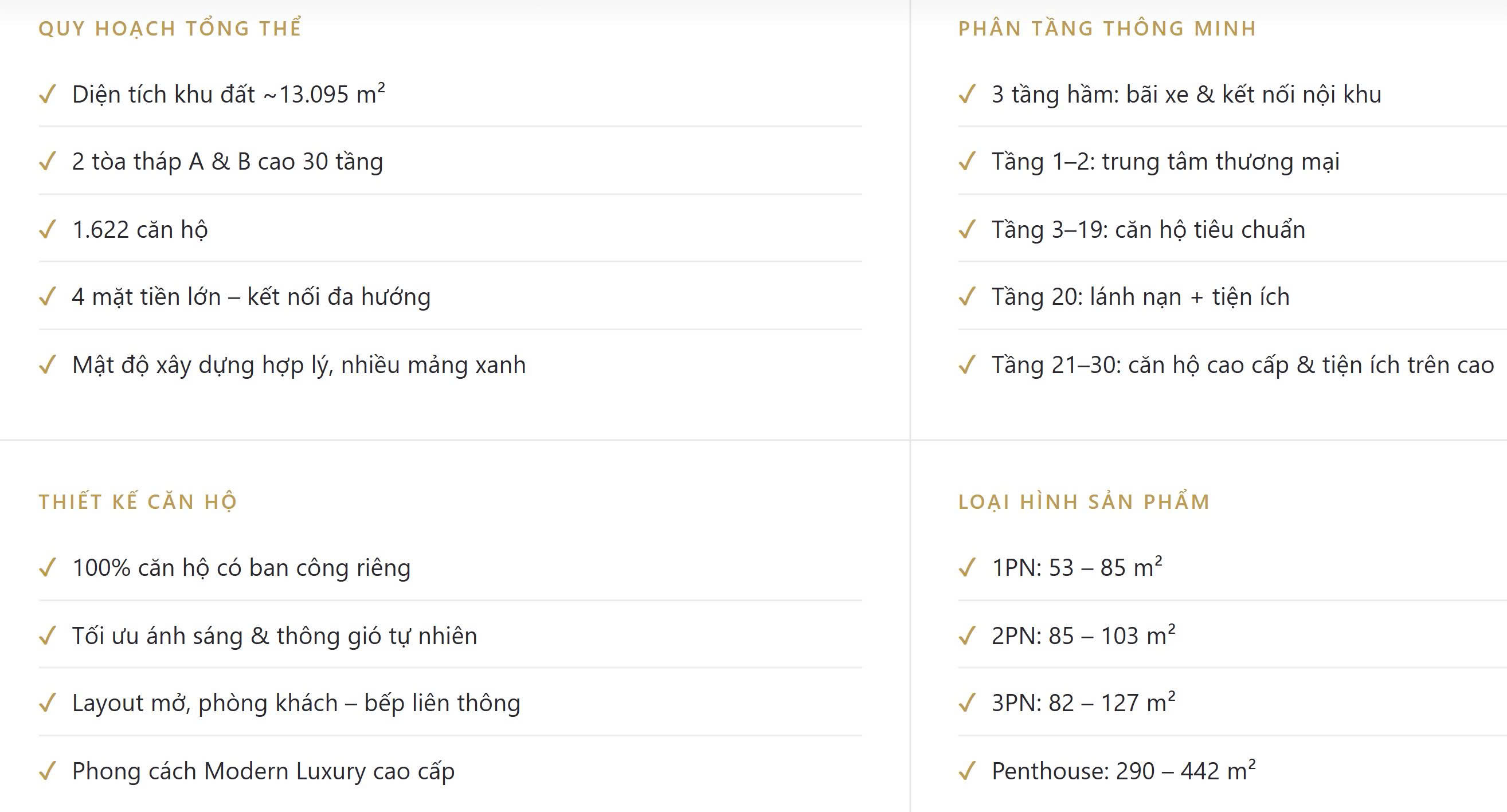Select the QUY HOẠCH TỔNG THỂ heading
The width and height of the screenshot is (1507, 812).
click(170, 28)
